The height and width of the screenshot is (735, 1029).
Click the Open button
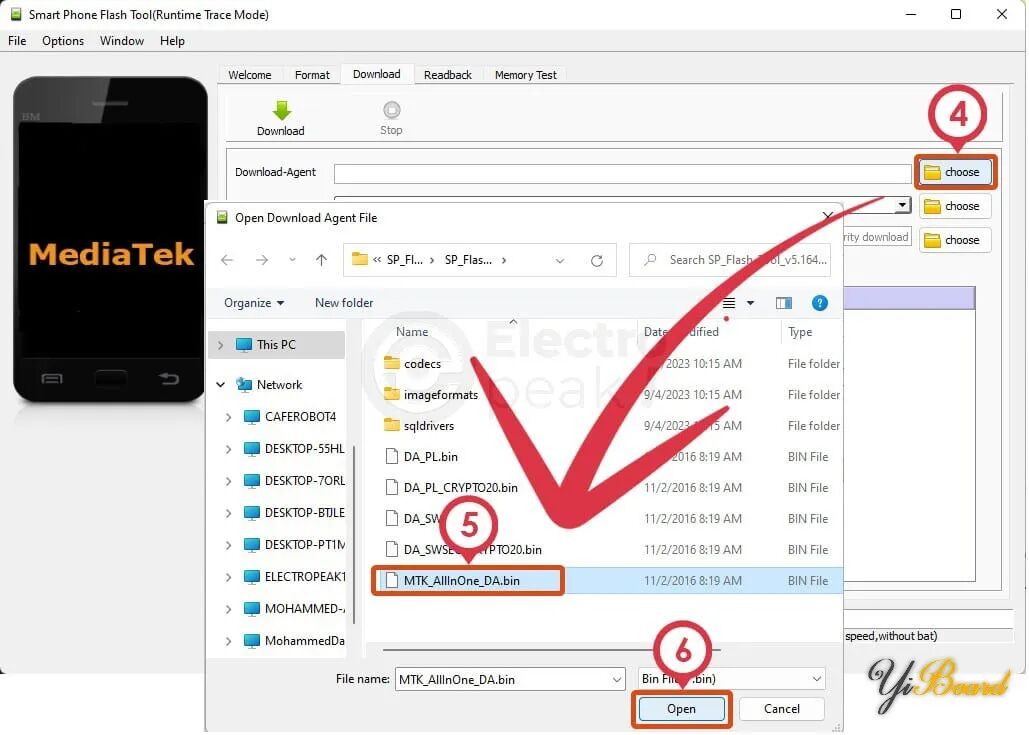click(x=681, y=709)
